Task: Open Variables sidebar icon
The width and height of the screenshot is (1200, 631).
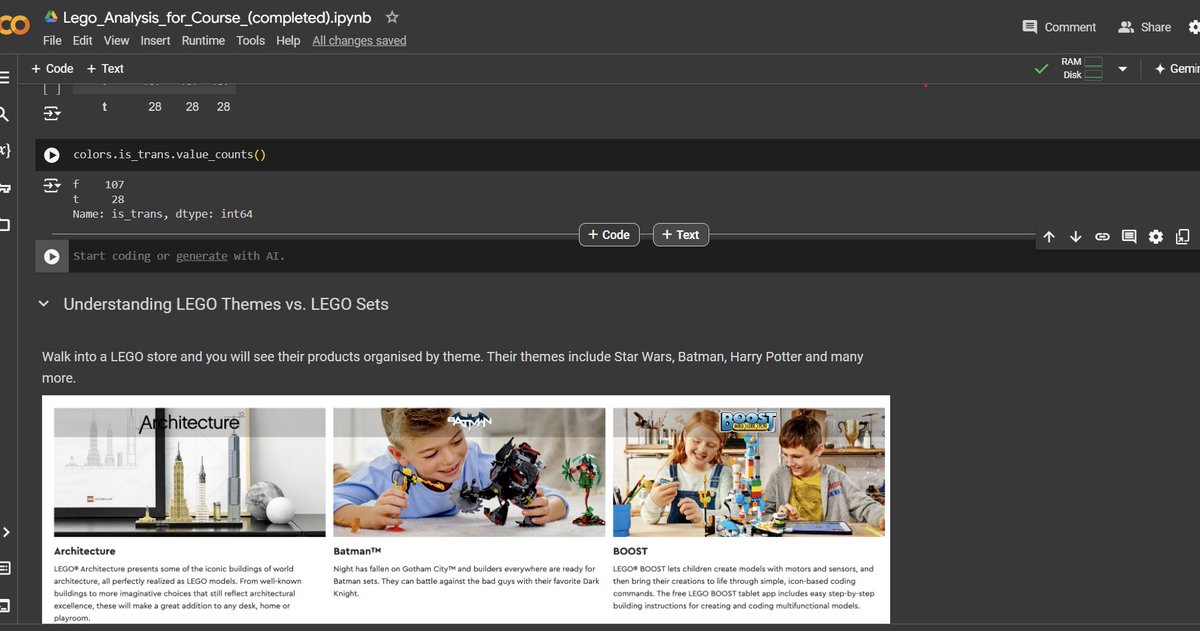Action: (x=5, y=150)
